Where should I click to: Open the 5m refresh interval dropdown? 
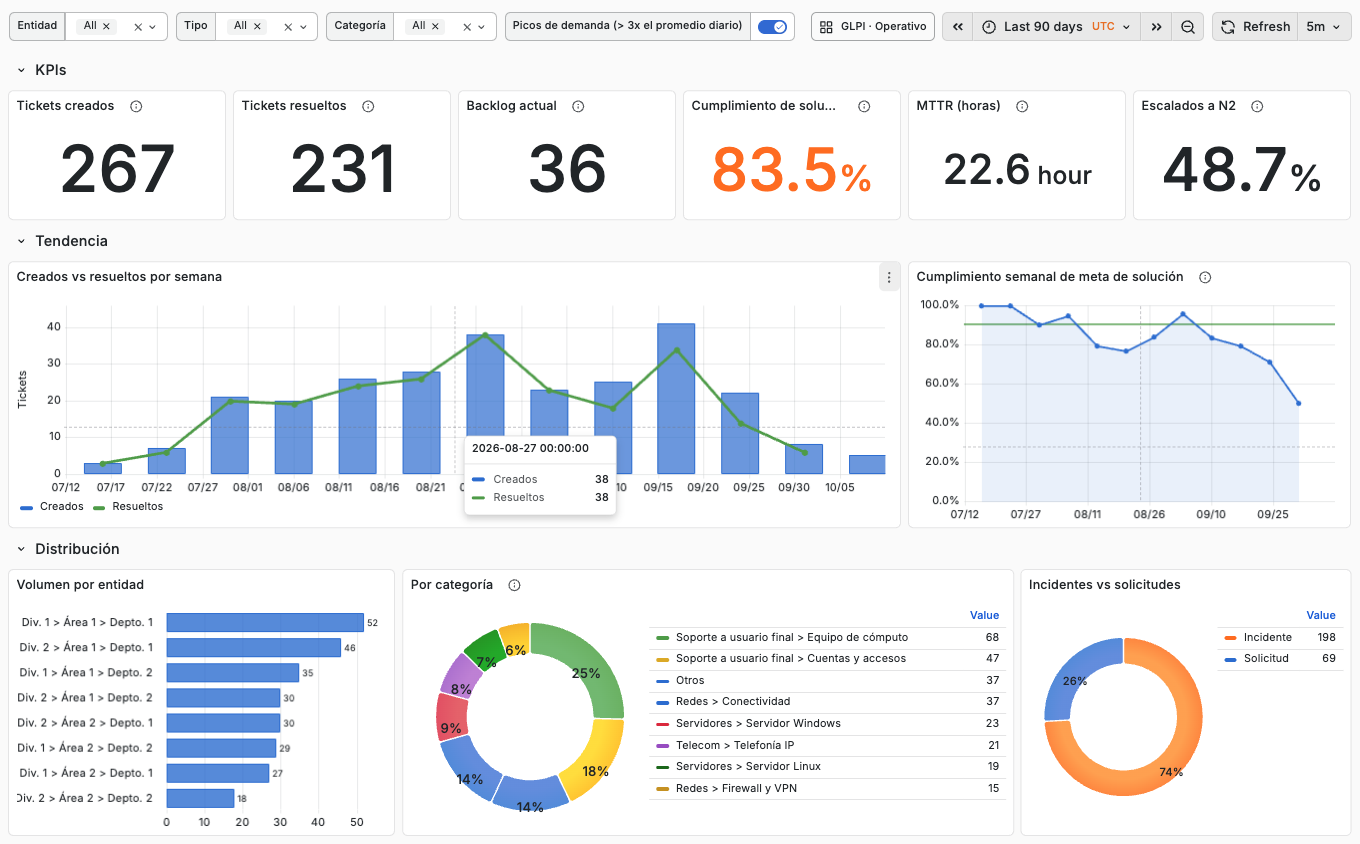[x=1325, y=27]
